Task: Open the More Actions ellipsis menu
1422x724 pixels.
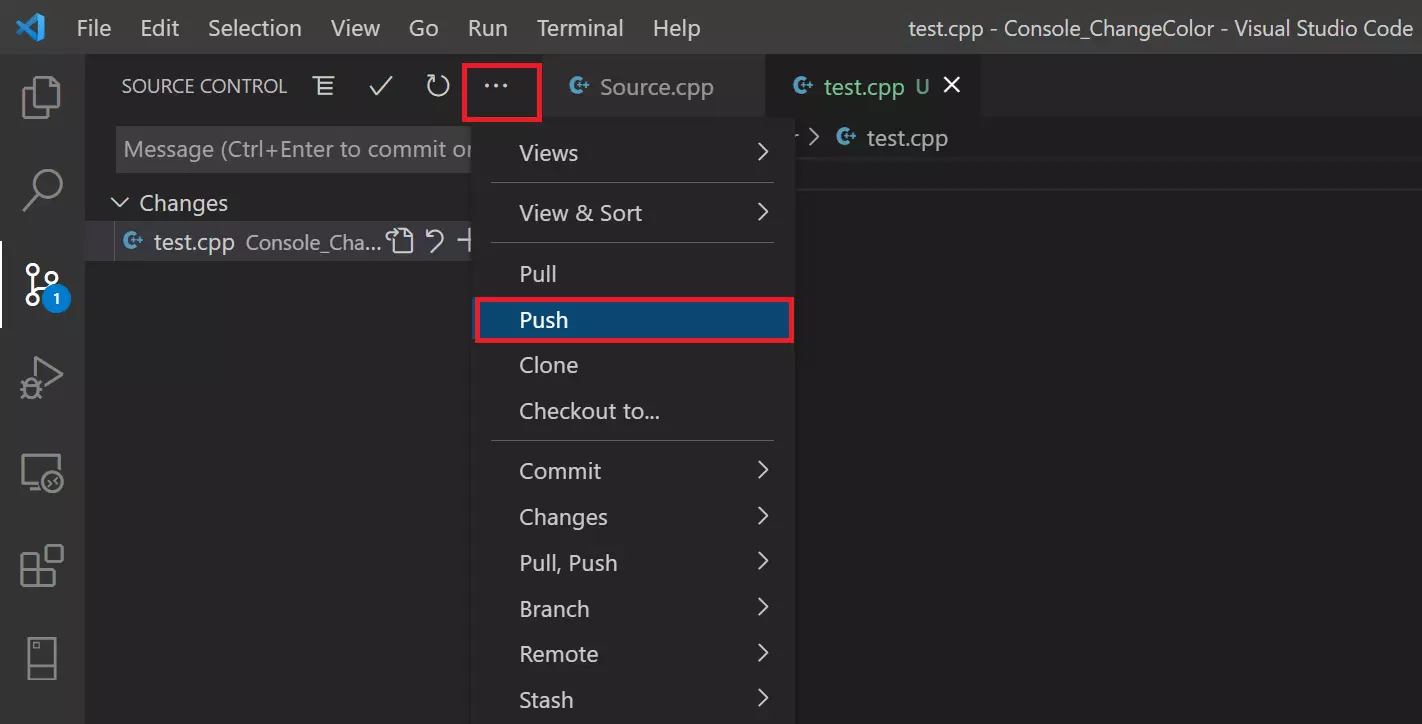Action: click(x=496, y=86)
